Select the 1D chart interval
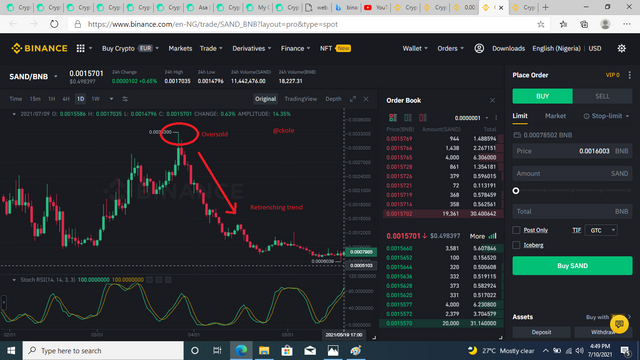 point(80,99)
